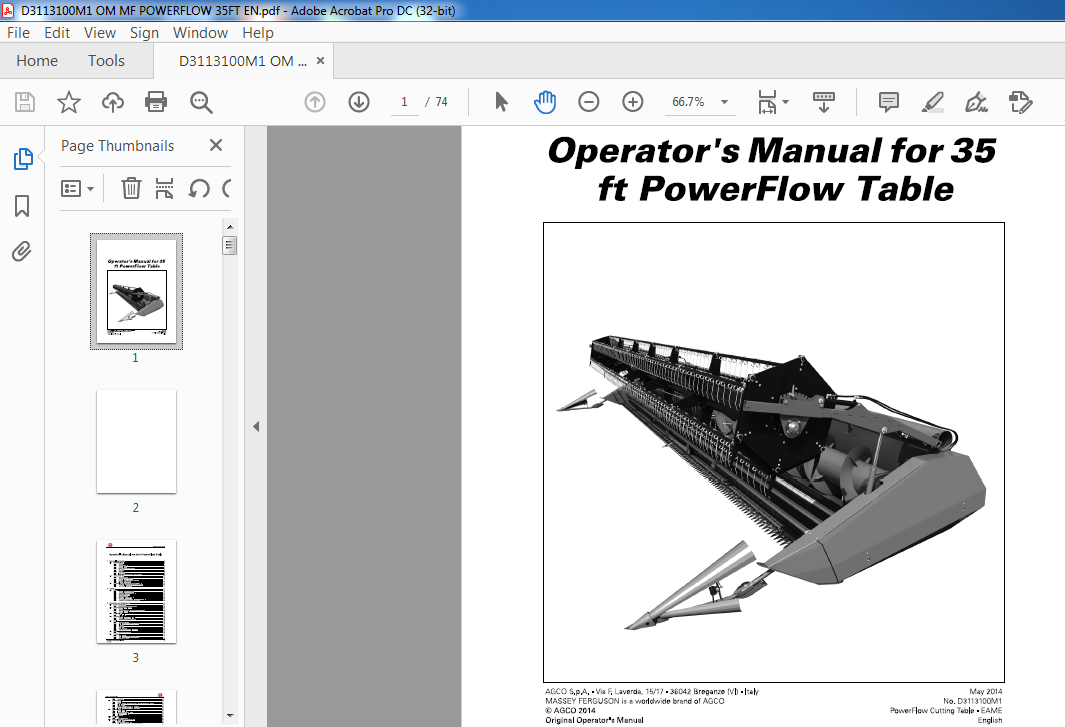Screen dimensions: 1065x727
Task: Click the thumbnails scrollbar handle
Action: (x=230, y=245)
